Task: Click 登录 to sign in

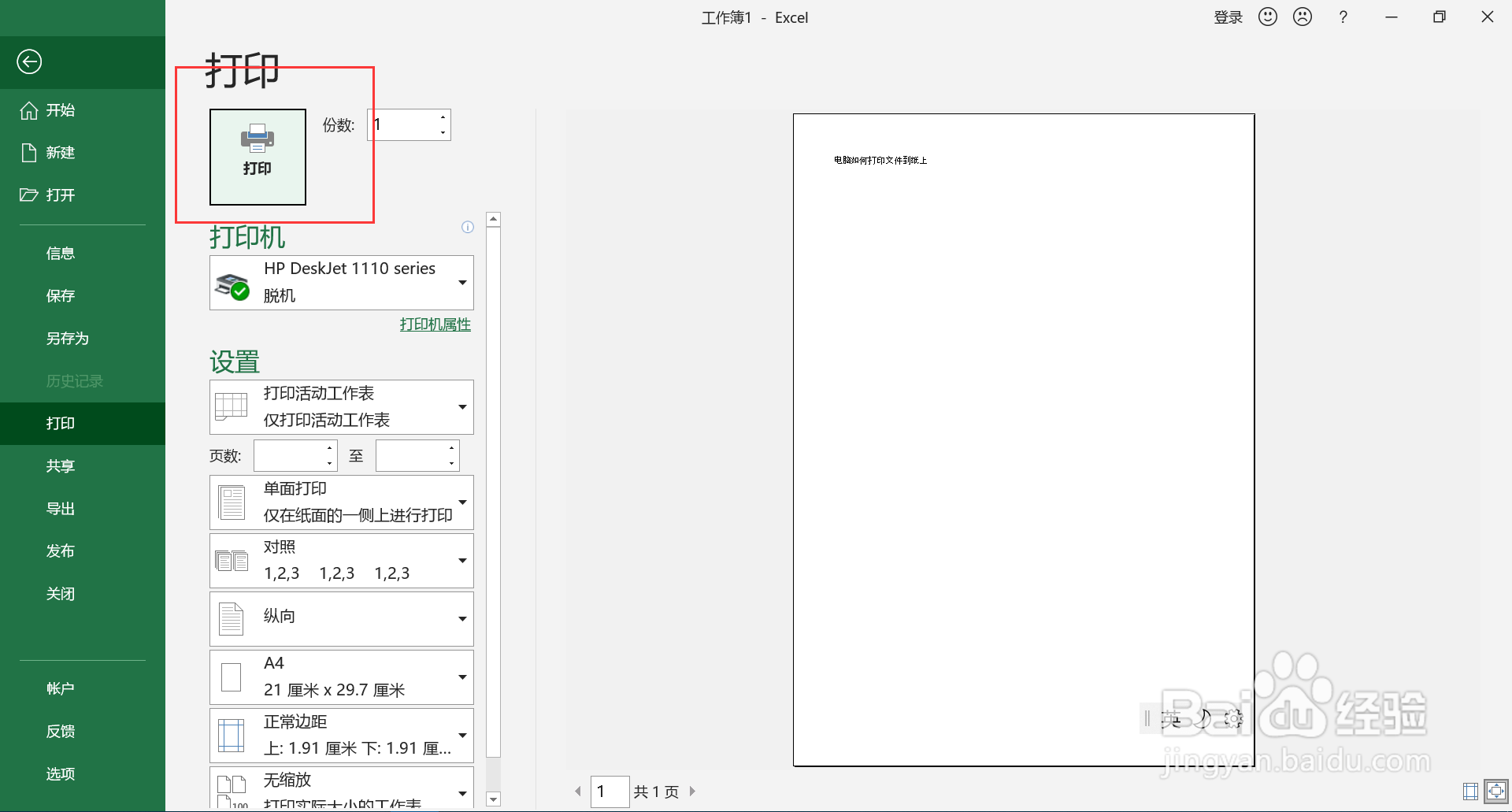Action: pos(1228,17)
